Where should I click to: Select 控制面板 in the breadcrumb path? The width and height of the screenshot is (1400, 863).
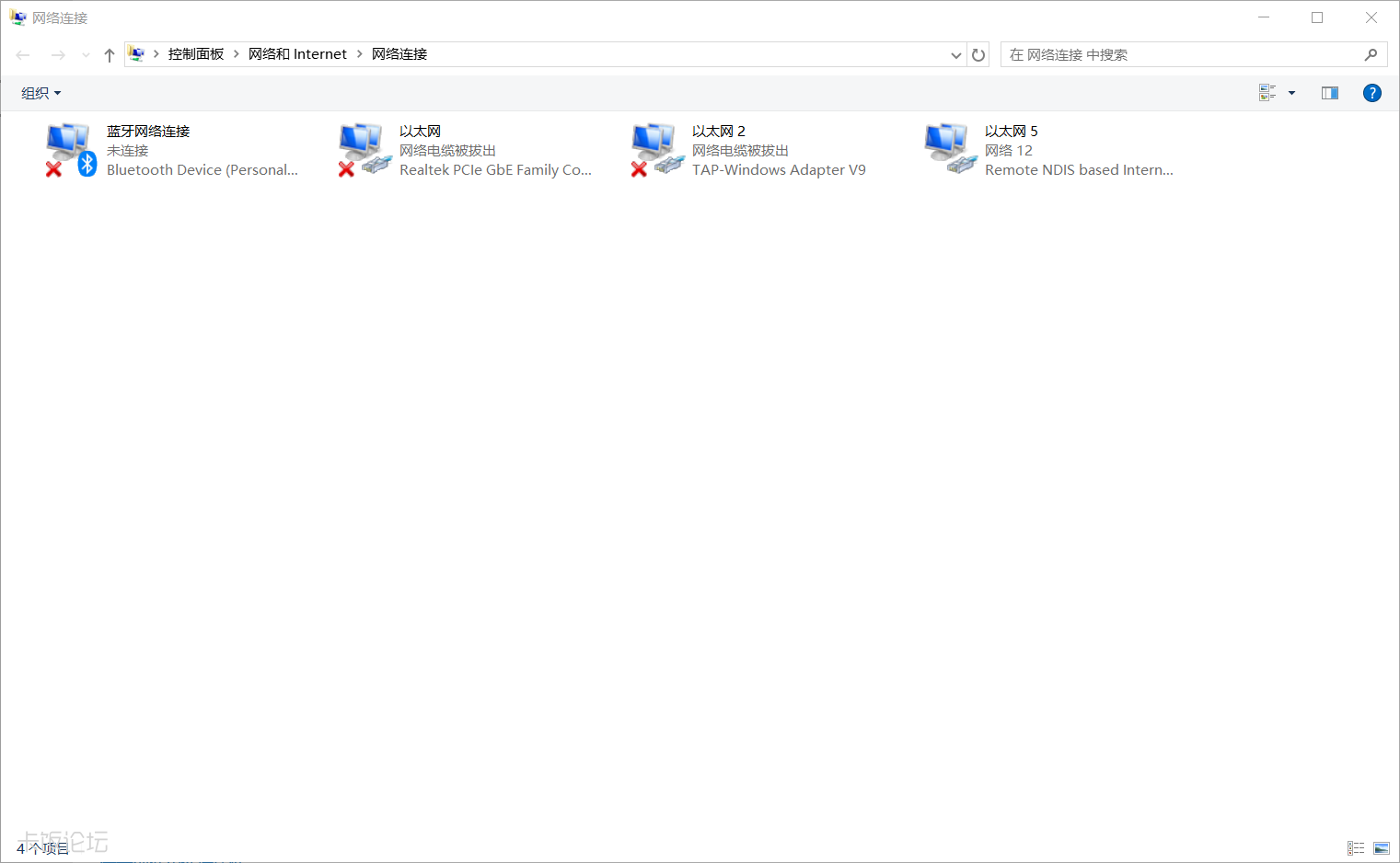[x=196, y=53]
